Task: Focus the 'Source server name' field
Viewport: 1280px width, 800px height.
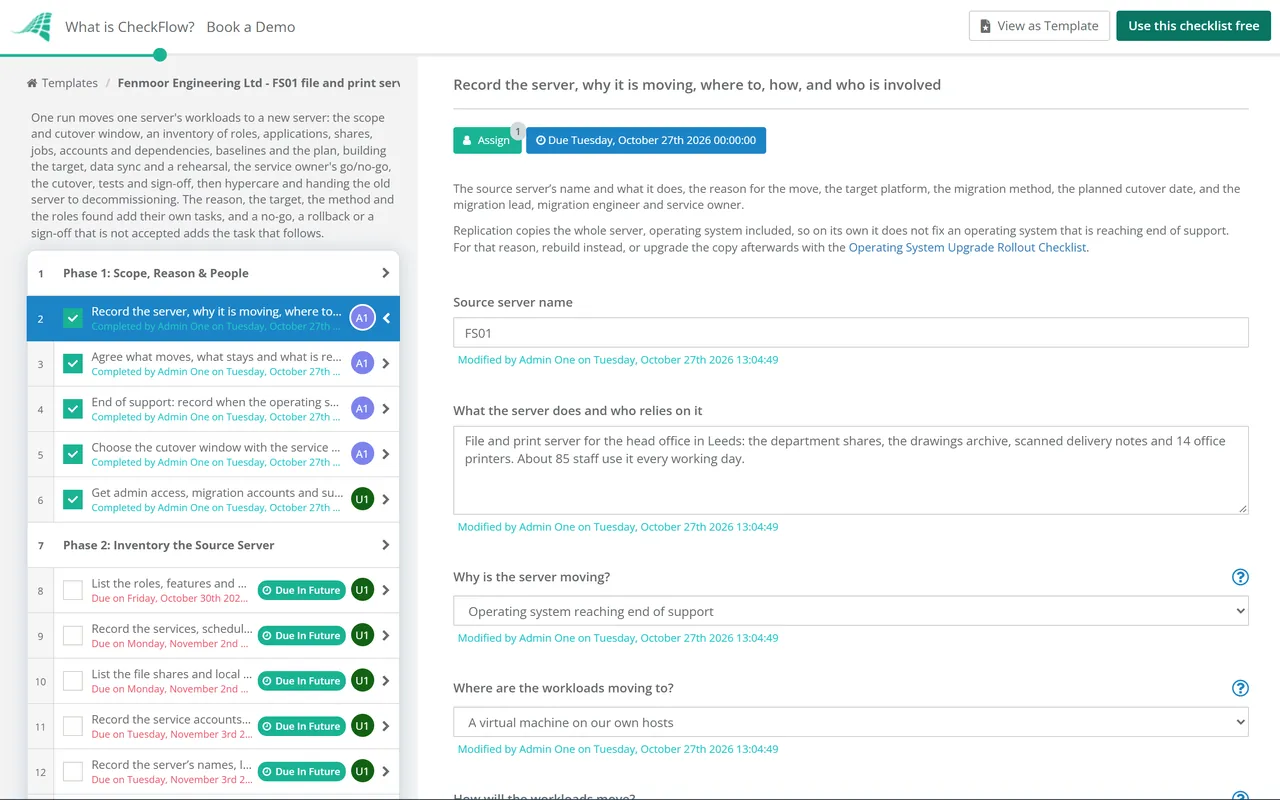Action: [851, 333]
